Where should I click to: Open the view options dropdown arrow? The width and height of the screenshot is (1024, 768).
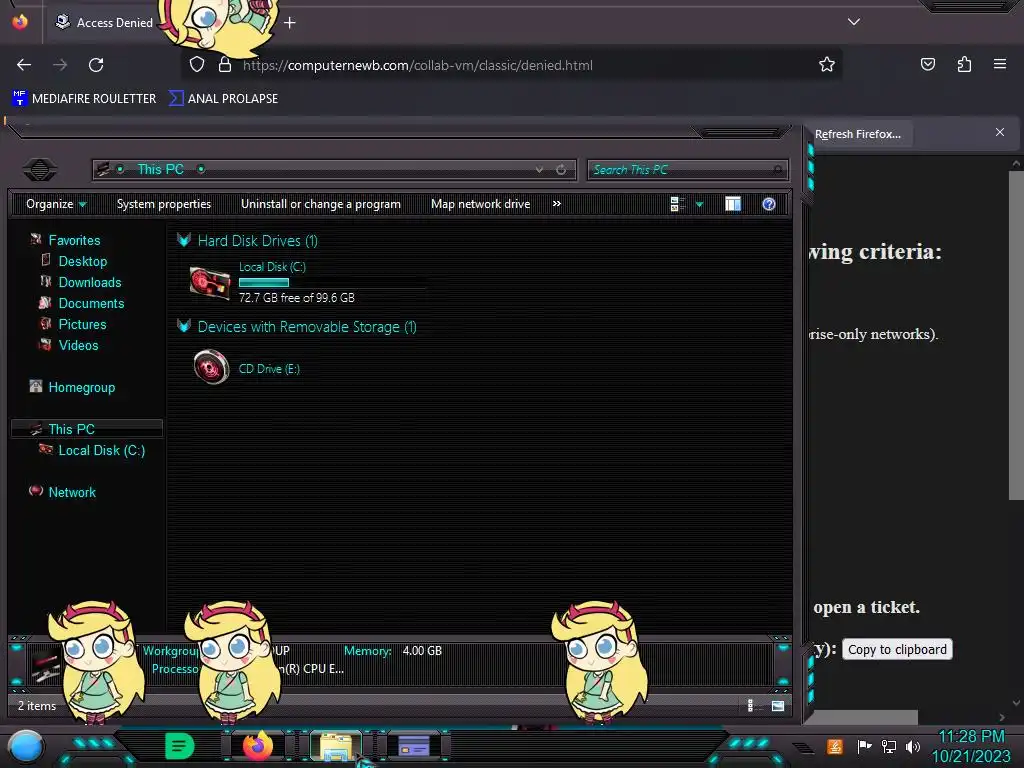pyautogui.click(x=699, y=204)
